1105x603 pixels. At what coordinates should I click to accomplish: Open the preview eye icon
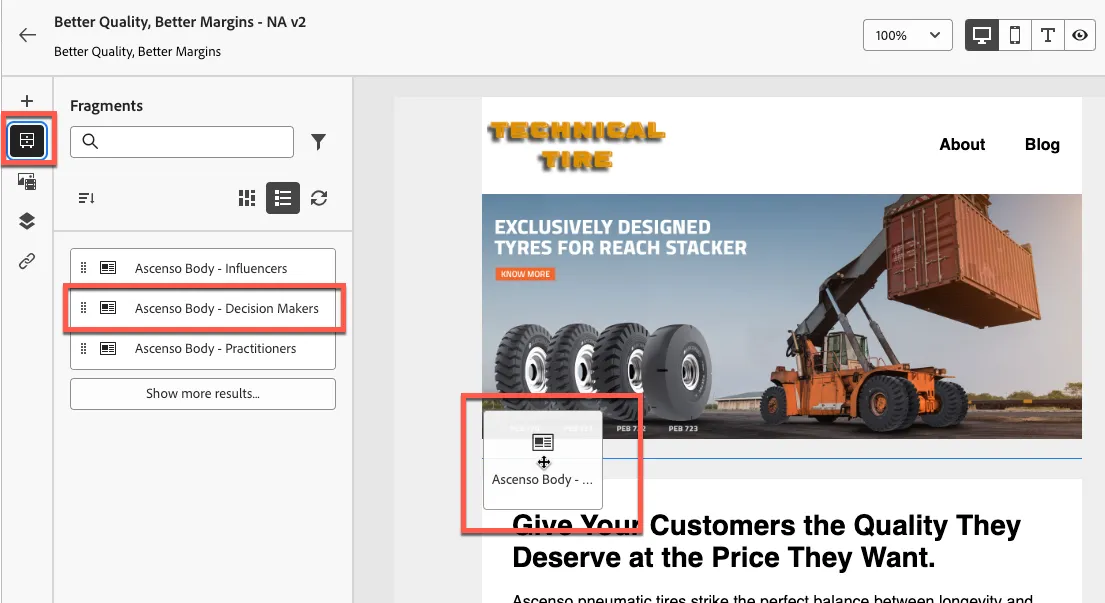point(1080,35)
